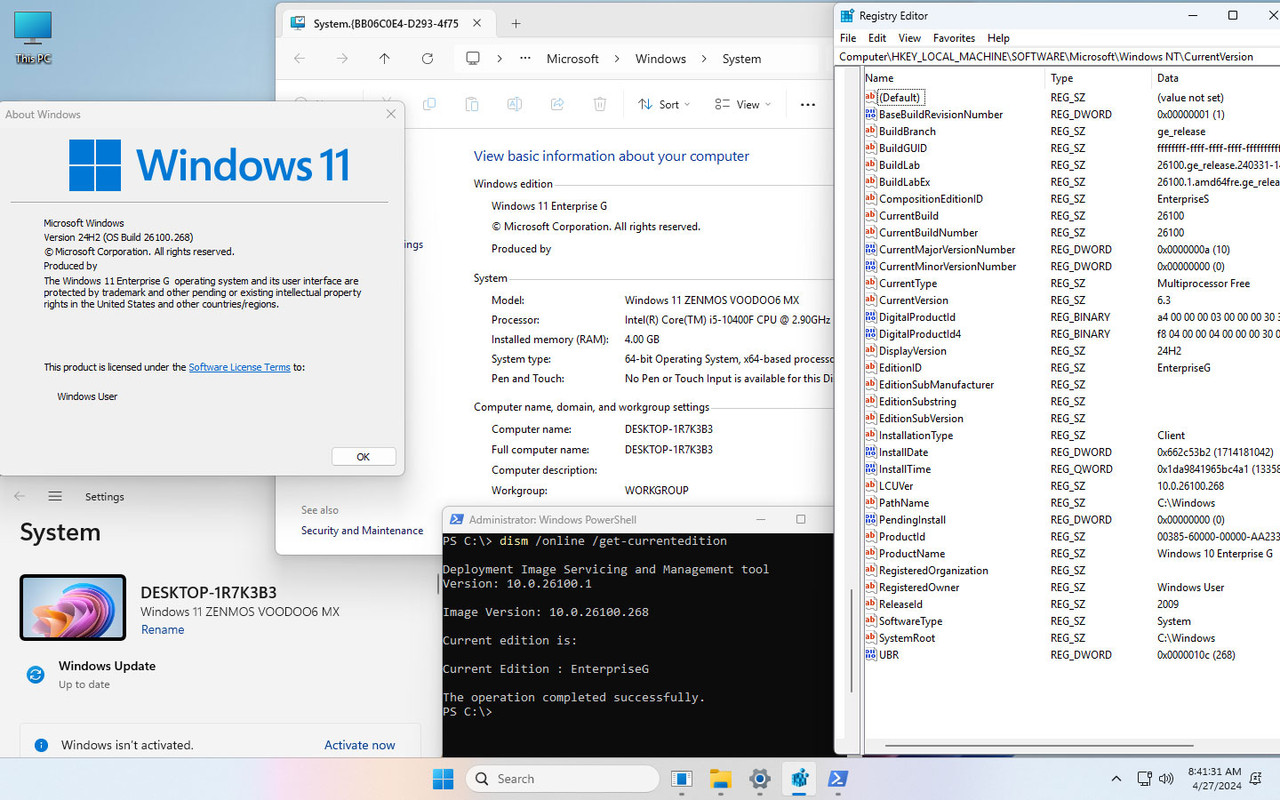Image resolution: width=1280 pixels, height=800 pixels.
Task: Click the Registry Editor address path field
Action: coord(1058,57)
